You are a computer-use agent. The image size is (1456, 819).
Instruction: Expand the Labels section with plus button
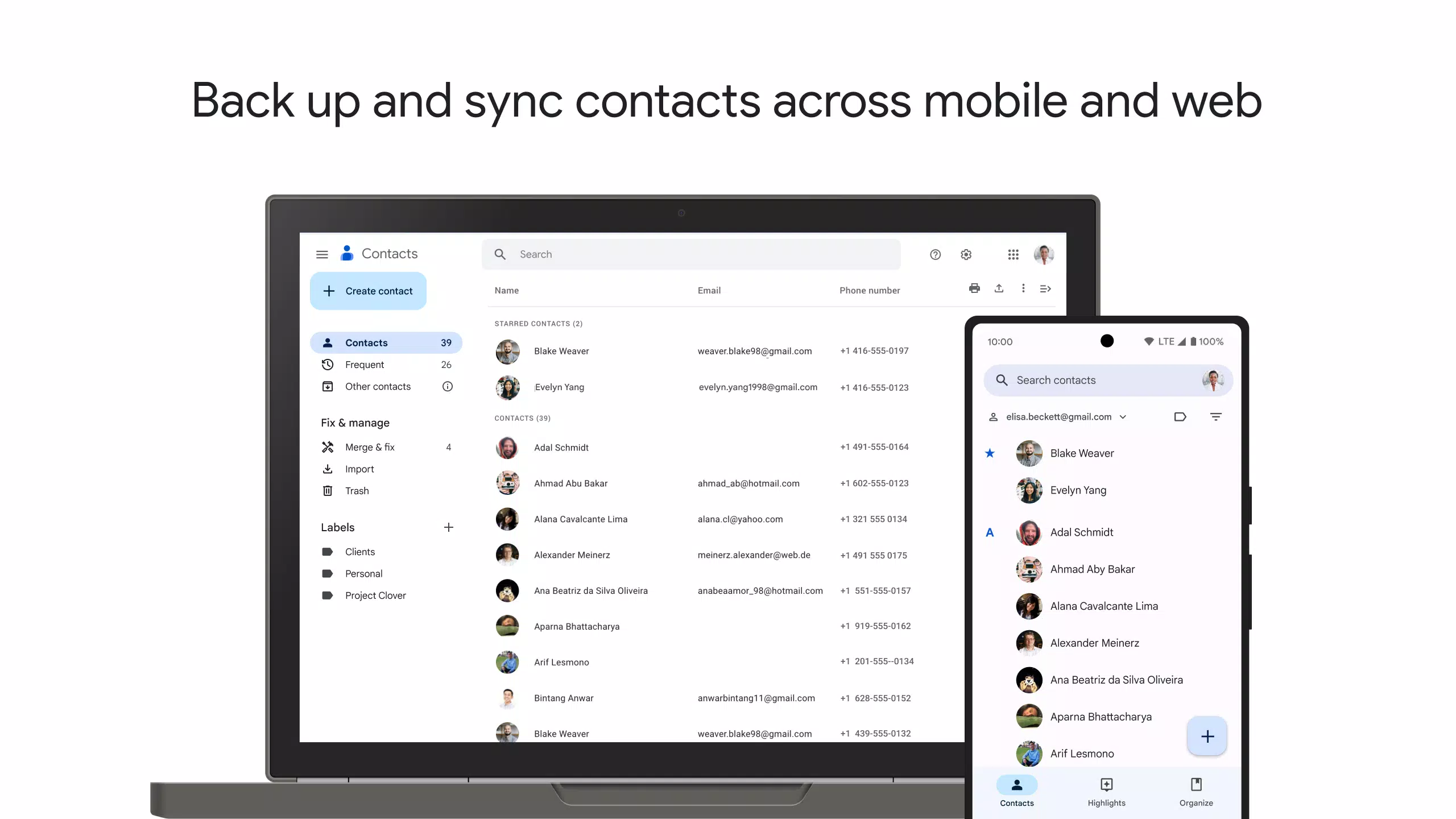click(x=448, y=527)
